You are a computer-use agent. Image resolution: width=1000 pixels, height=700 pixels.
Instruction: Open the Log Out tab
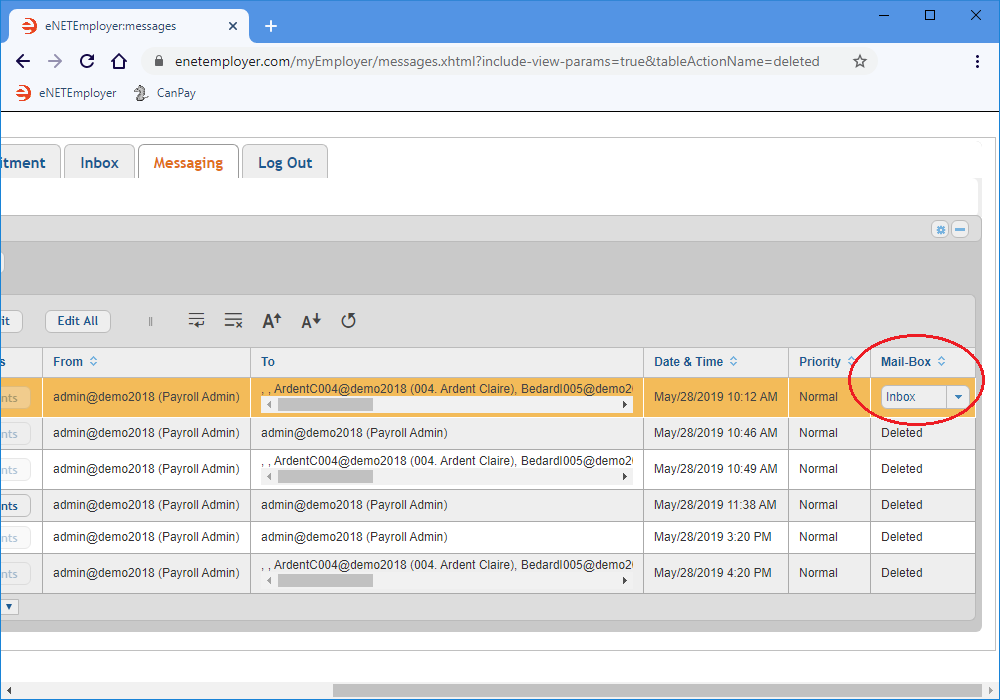pos(285,163)
